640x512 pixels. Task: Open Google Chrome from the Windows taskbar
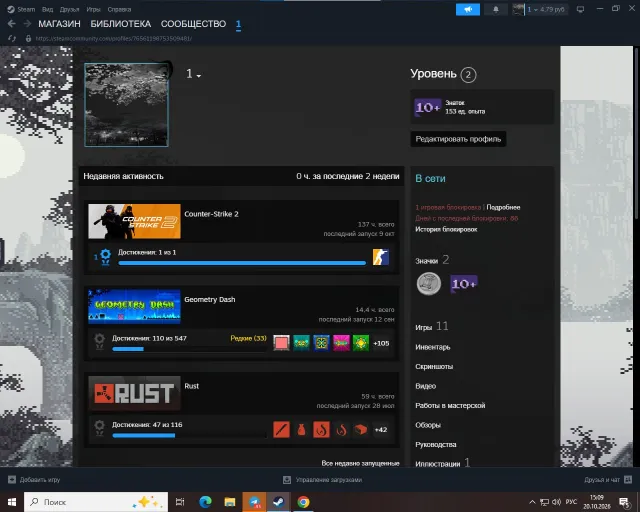tap(303, 502)
